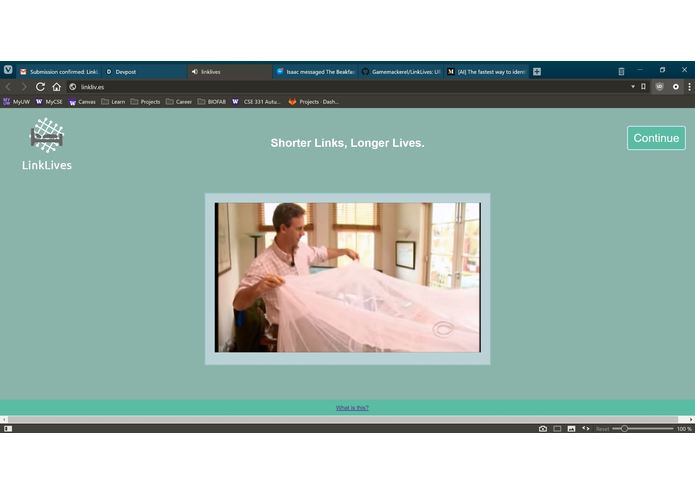Click the mosquito net video

[348, 277]
